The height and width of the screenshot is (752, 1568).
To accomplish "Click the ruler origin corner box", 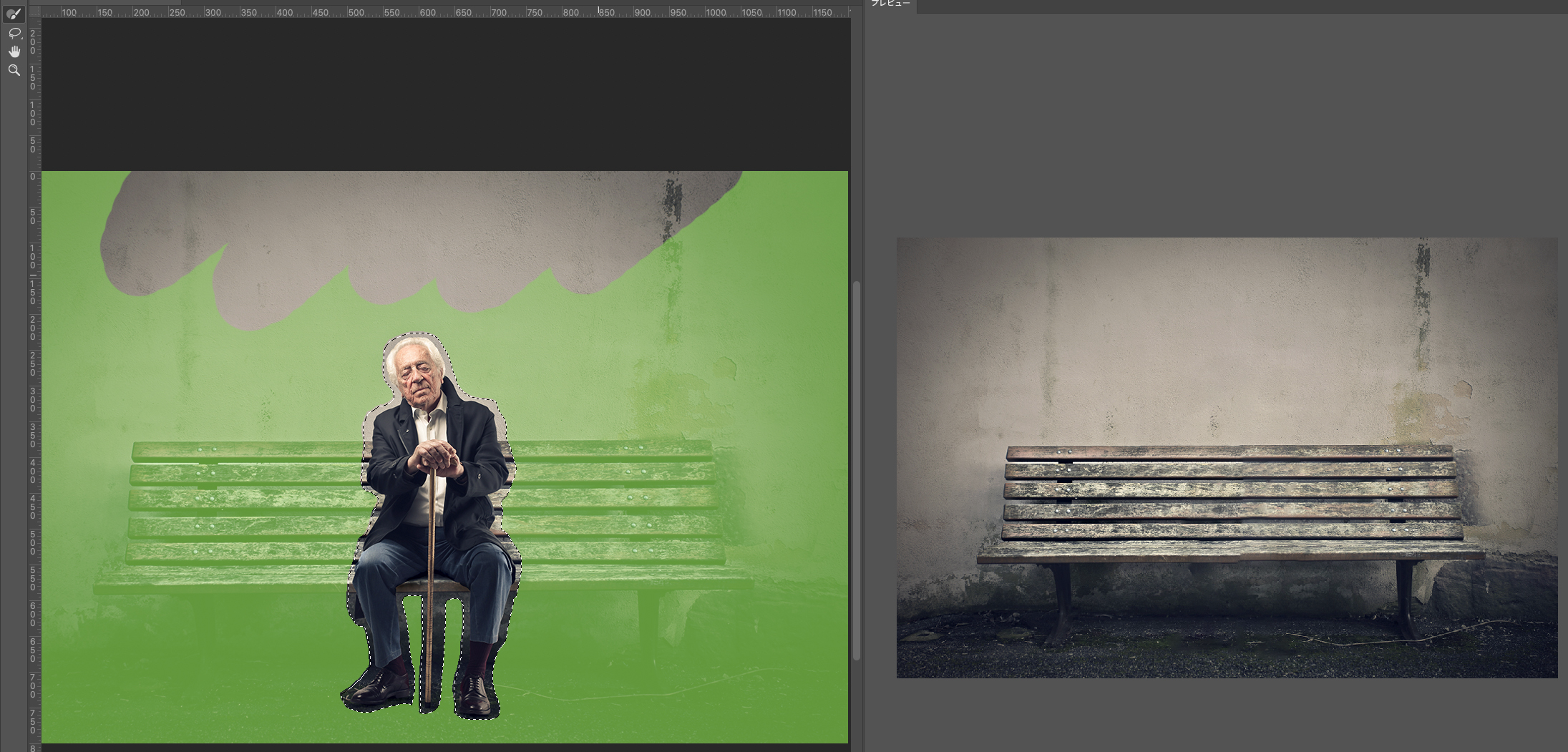I will click(34, 11).
